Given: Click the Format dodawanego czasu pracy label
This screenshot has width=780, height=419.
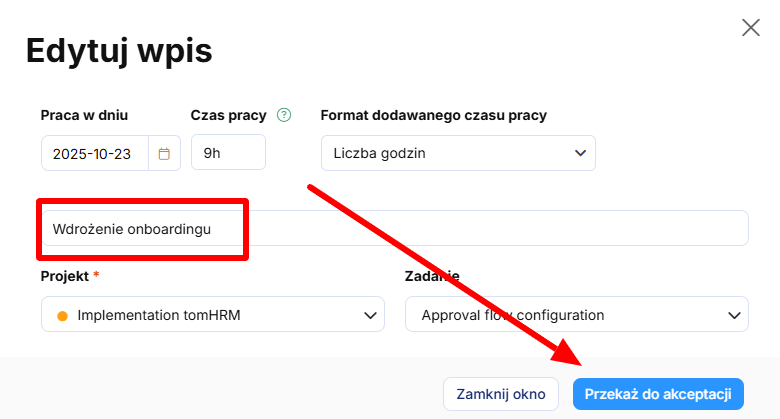Looking at the screenshot, I should tap(433, 115).
